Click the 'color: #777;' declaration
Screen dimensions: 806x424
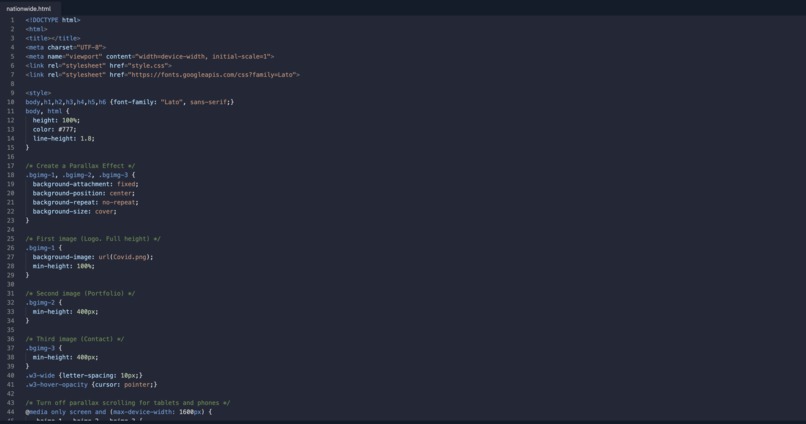(54, 130)
